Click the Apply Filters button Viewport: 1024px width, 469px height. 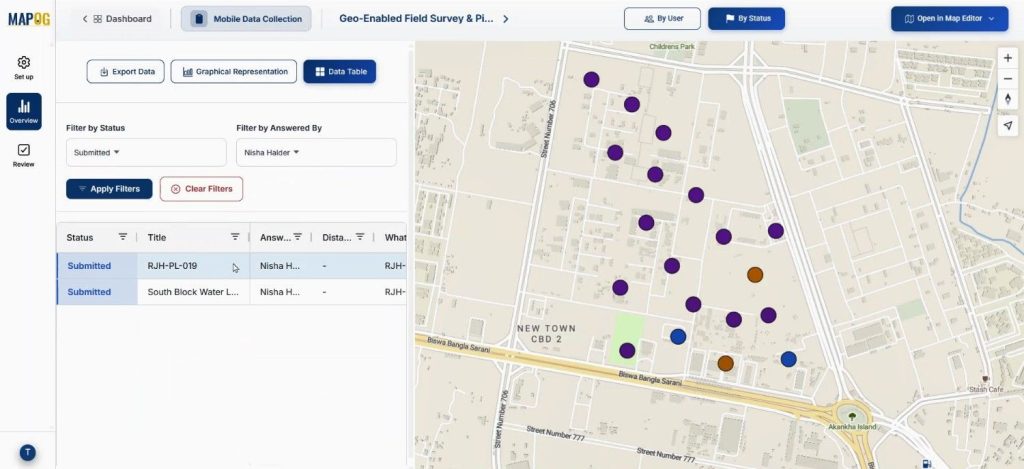coord(109,189)
